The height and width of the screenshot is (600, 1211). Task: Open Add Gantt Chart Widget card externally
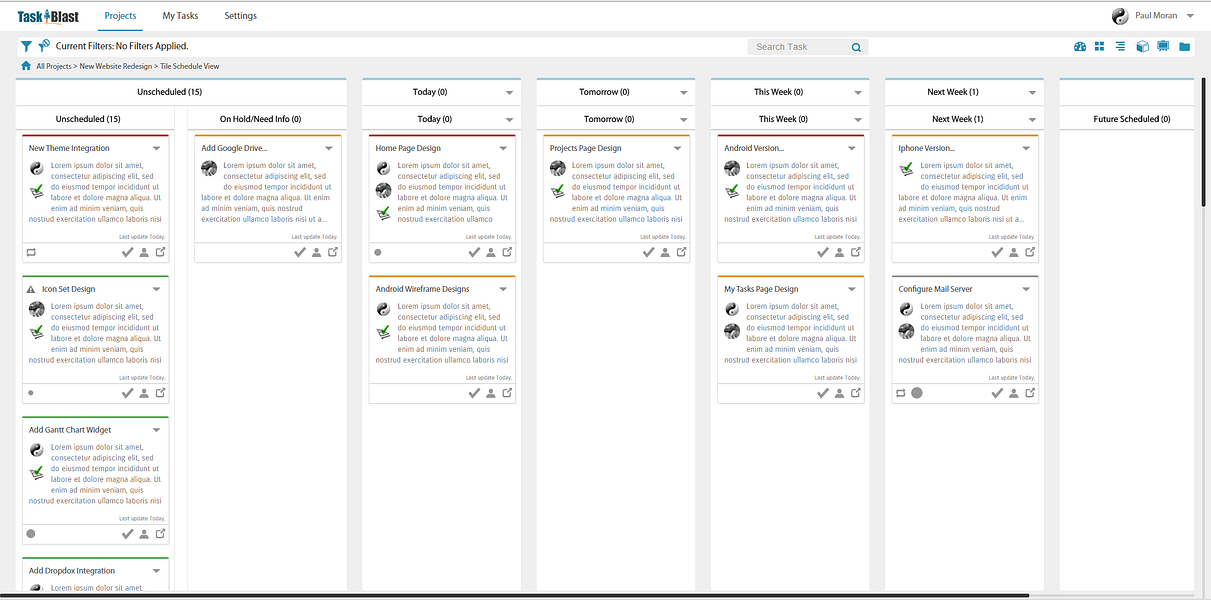click(x=160, y=534)
